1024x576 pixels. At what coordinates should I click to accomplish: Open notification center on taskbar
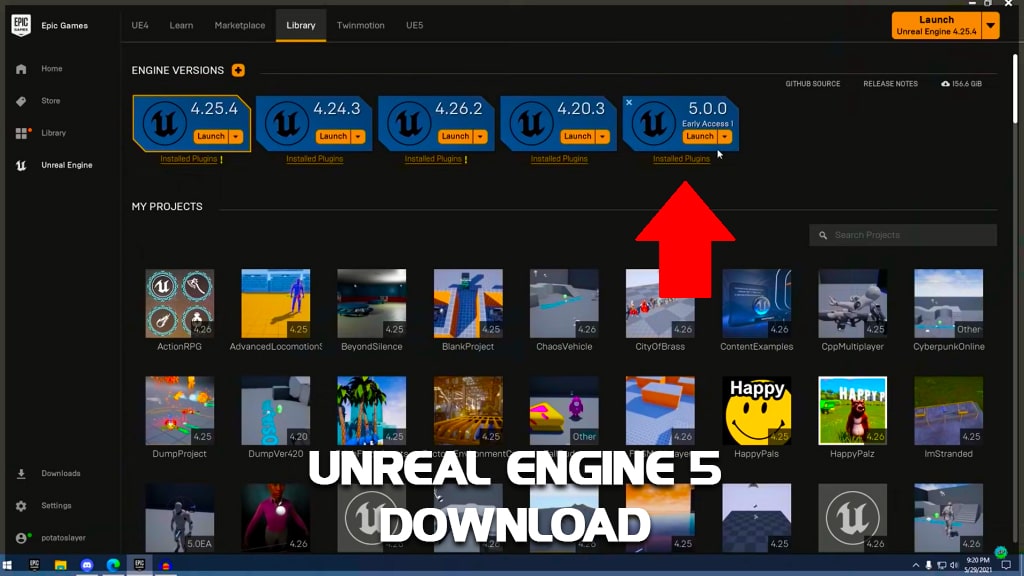1006,566
